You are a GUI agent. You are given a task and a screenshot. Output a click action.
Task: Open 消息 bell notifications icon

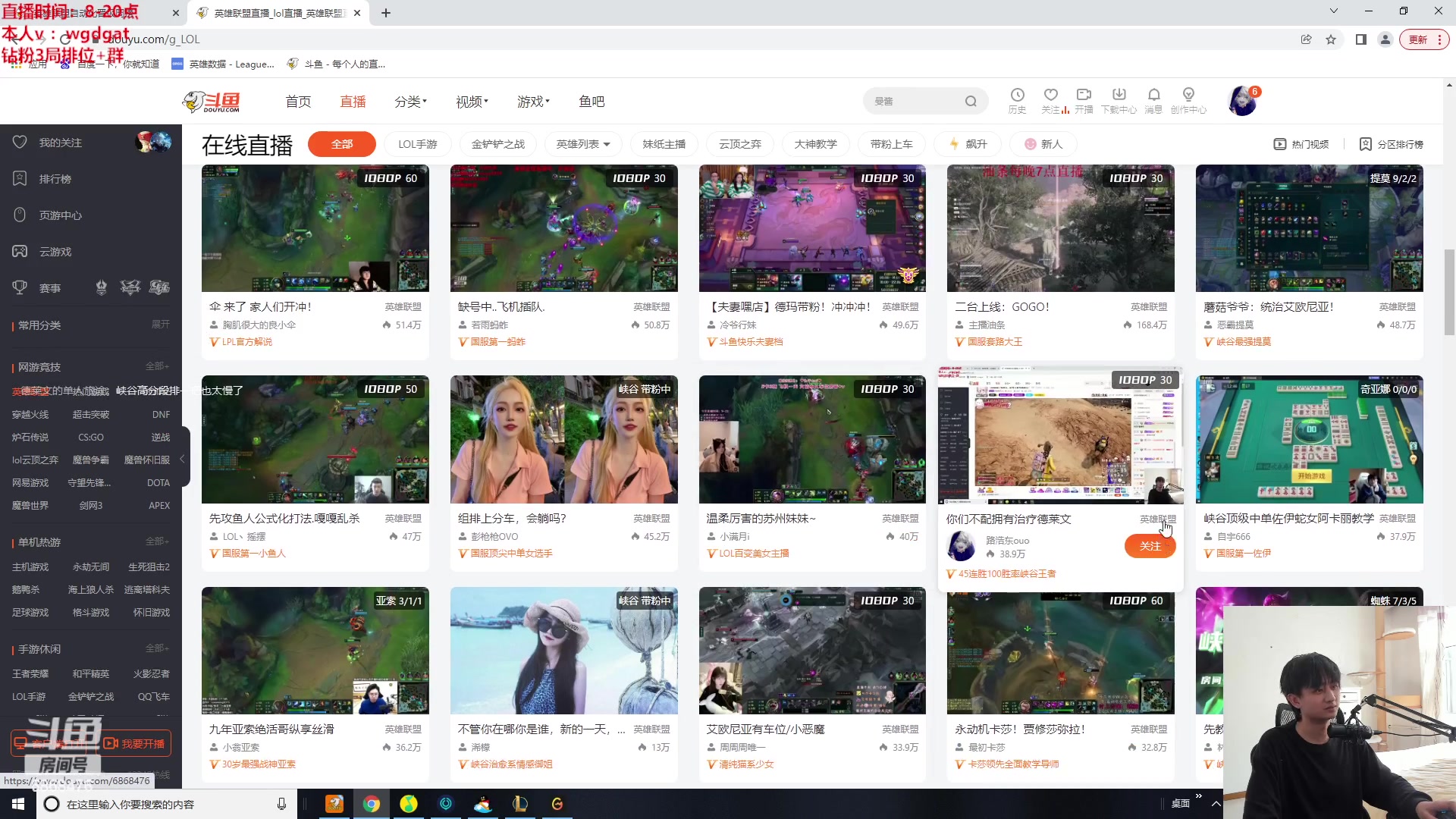(1153, 96)
